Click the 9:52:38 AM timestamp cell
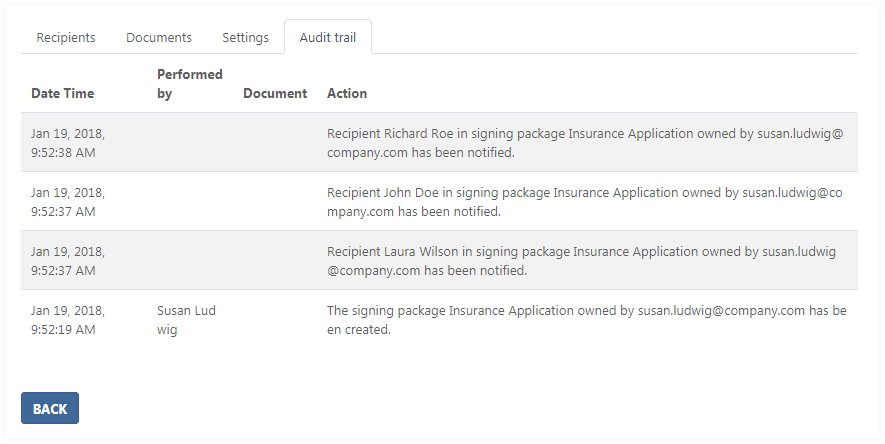This screenshot has height=444, width=885. tap(68, 143)
